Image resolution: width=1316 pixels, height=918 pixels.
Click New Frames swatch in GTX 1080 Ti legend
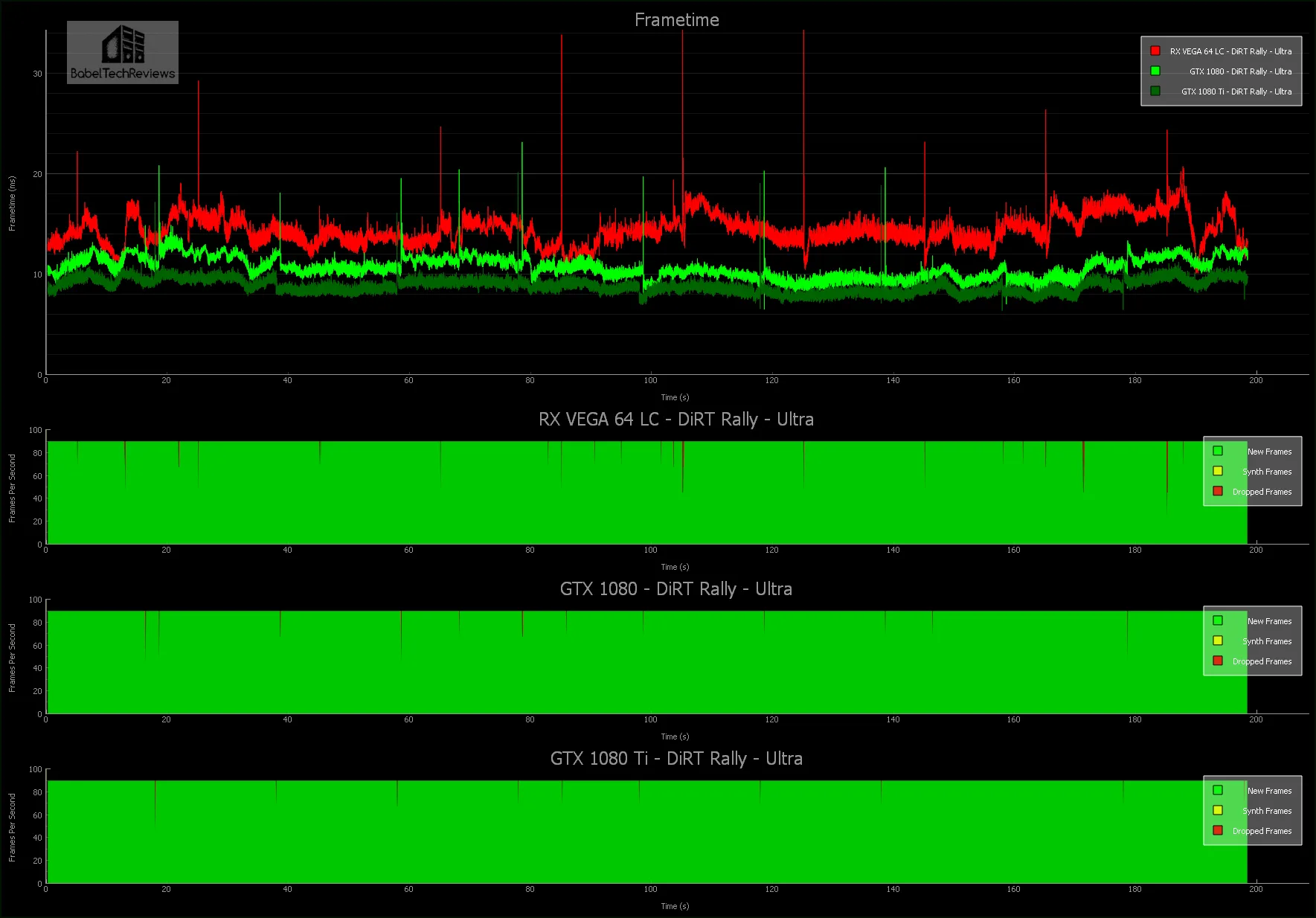click(1218, 790)
